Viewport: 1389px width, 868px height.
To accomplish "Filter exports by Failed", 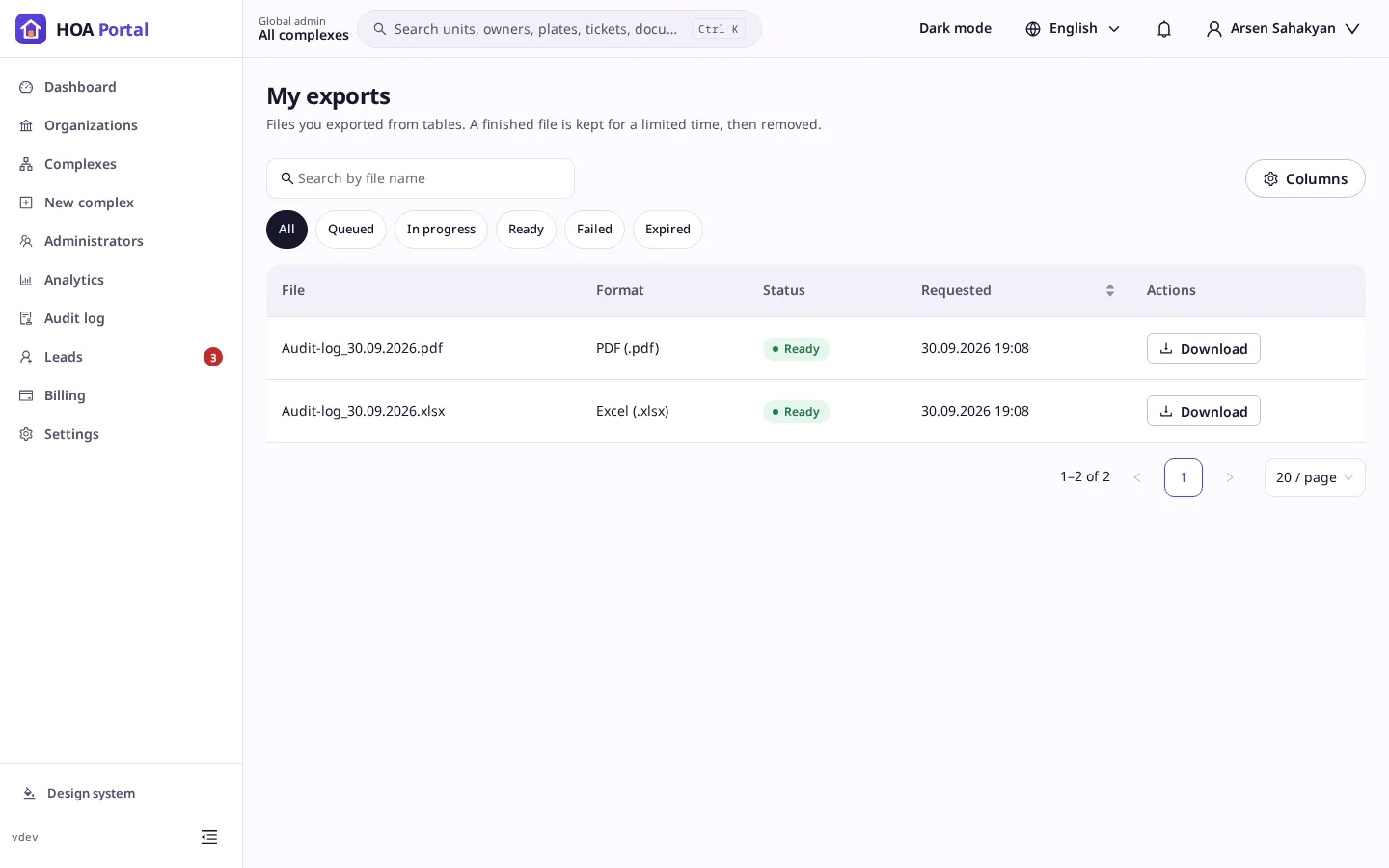I will tap(594, 230).
